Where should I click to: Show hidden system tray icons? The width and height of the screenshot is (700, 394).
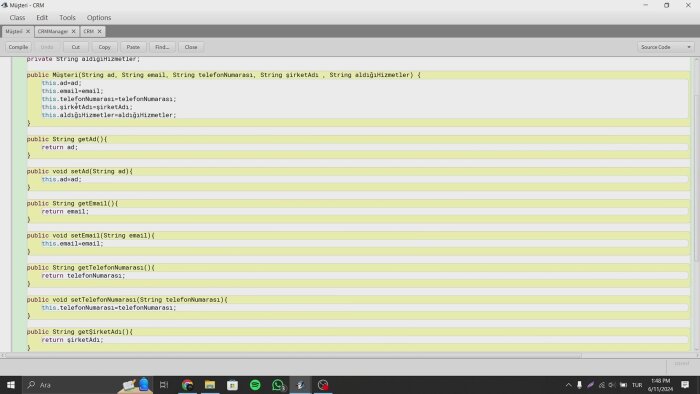(568, 385)
